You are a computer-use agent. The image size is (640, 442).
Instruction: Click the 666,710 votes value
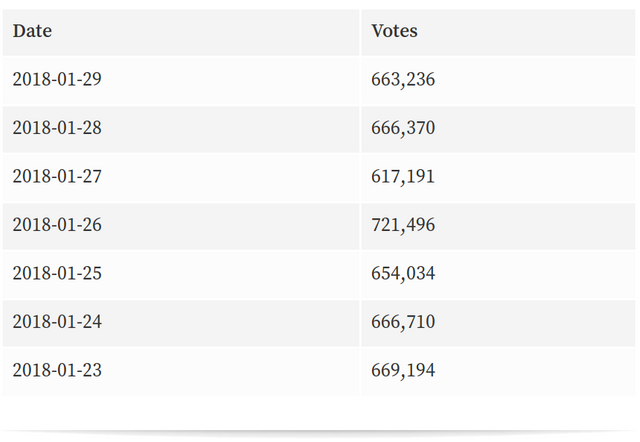coord(403,322)
